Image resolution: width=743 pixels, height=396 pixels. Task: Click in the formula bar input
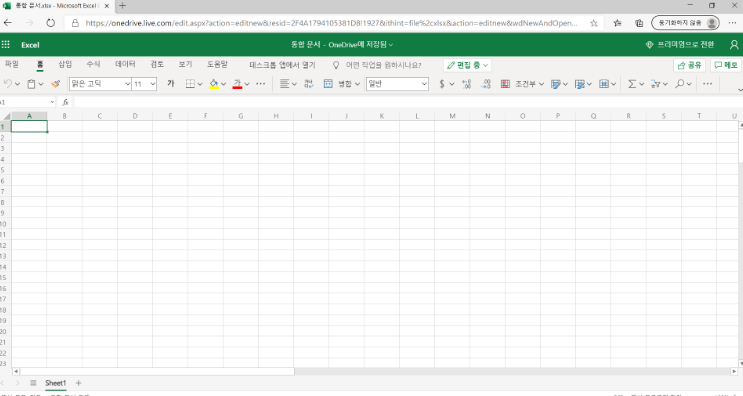pyautogui.click(x=408, y=102)
